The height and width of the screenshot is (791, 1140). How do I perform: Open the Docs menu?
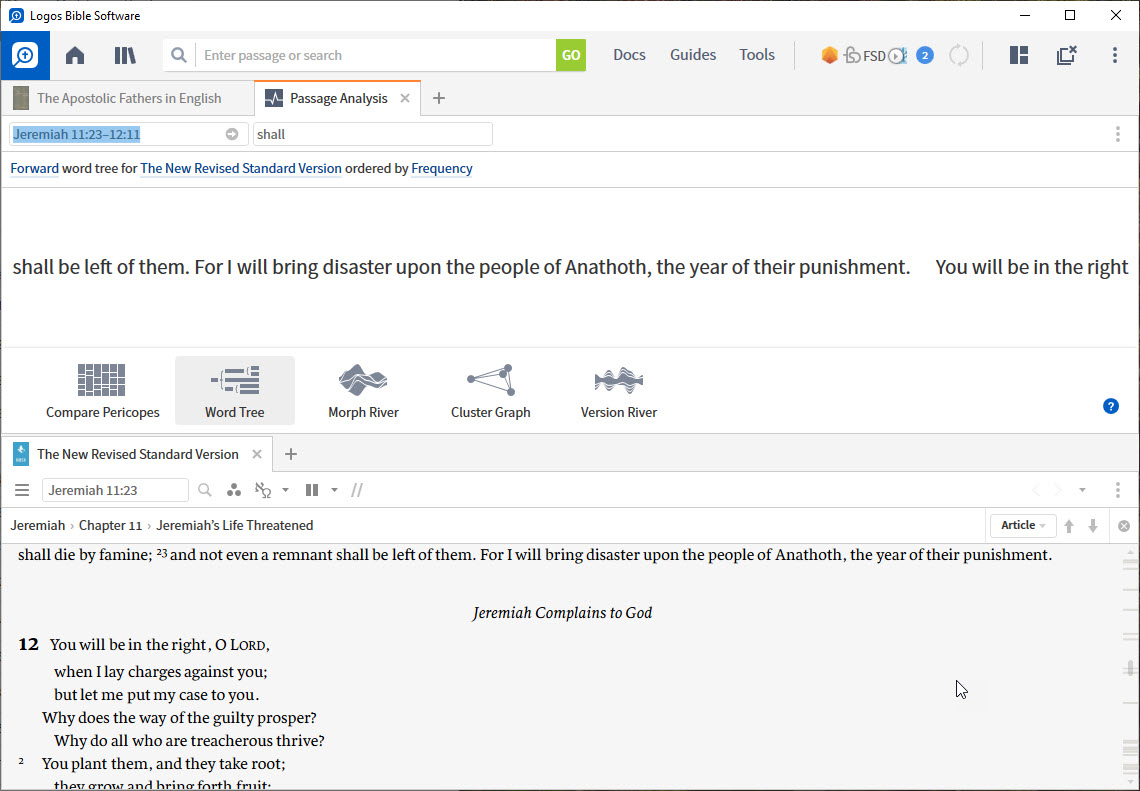[x=630, y=55]
